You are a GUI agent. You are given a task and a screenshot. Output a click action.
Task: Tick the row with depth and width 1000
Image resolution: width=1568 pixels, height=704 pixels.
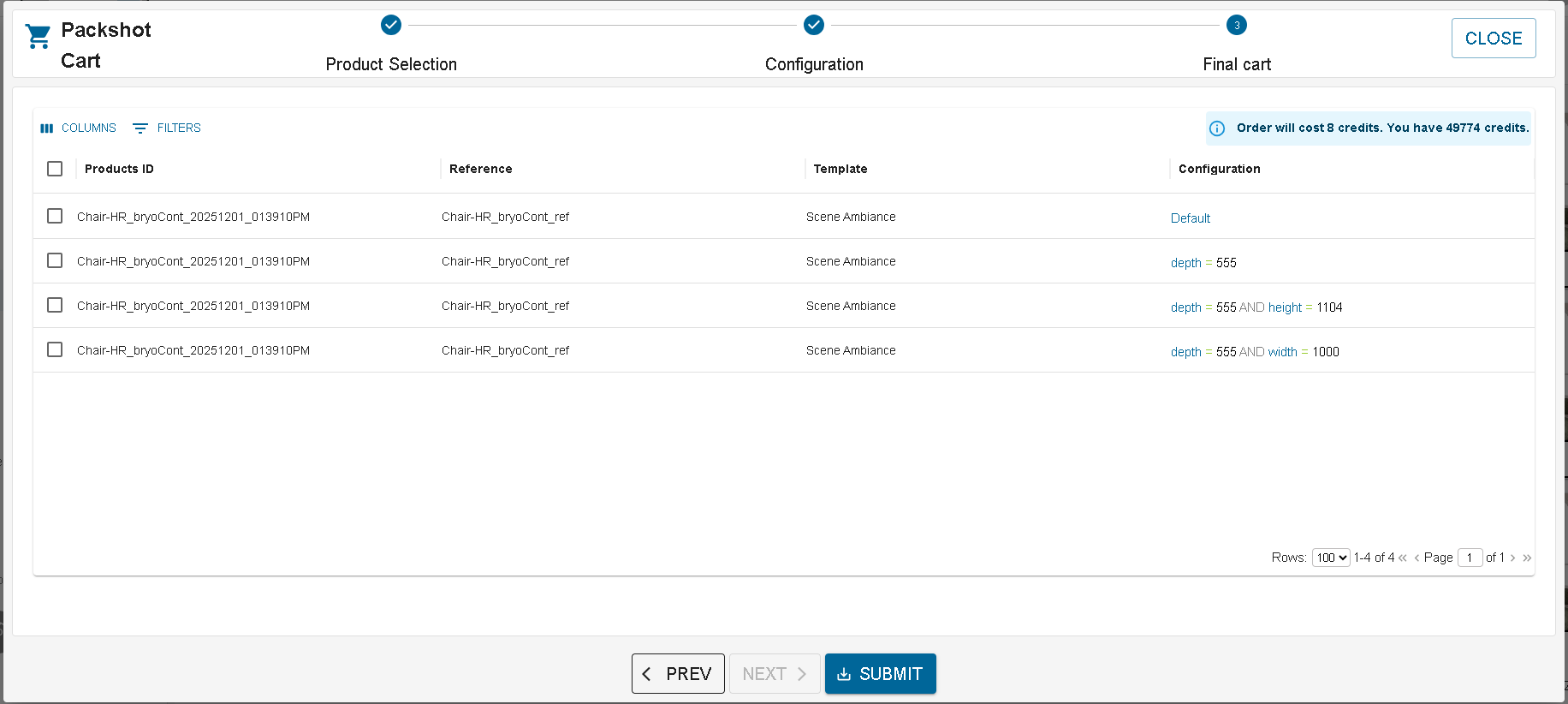click(55, 349)
